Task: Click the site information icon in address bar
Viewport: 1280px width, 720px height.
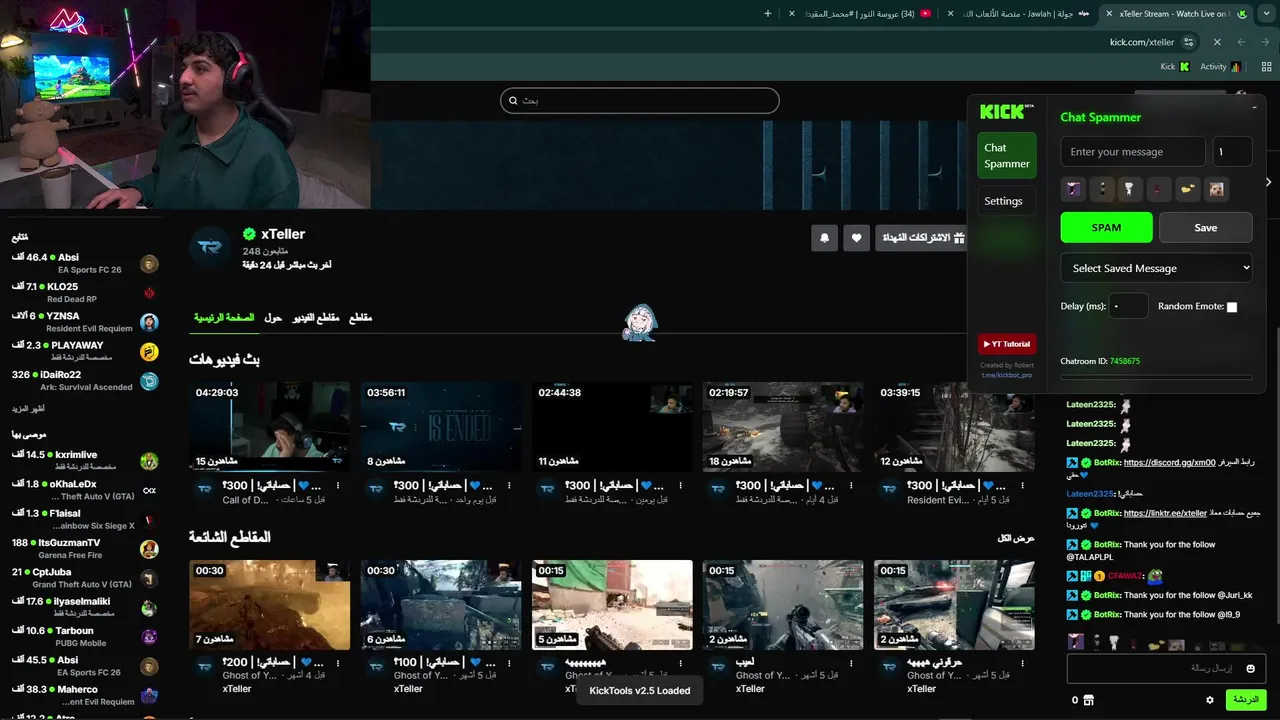Action: click(x=1188, y=42)
